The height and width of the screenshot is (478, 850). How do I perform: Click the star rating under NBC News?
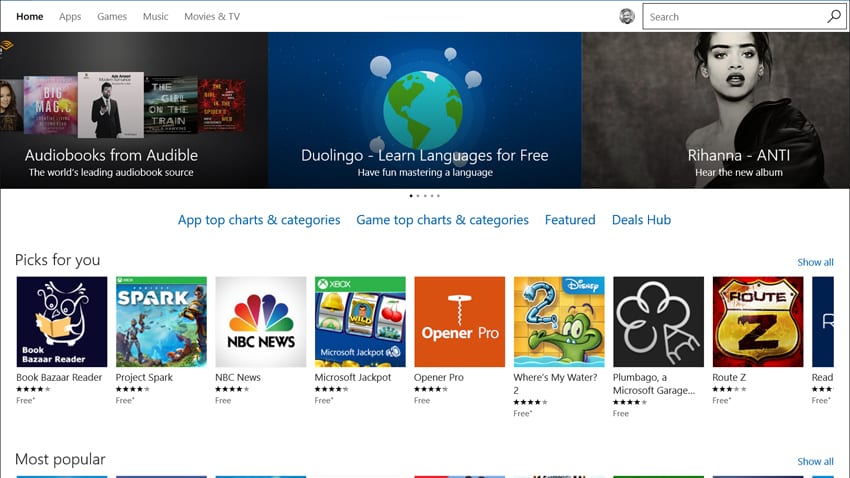[232, 389]
